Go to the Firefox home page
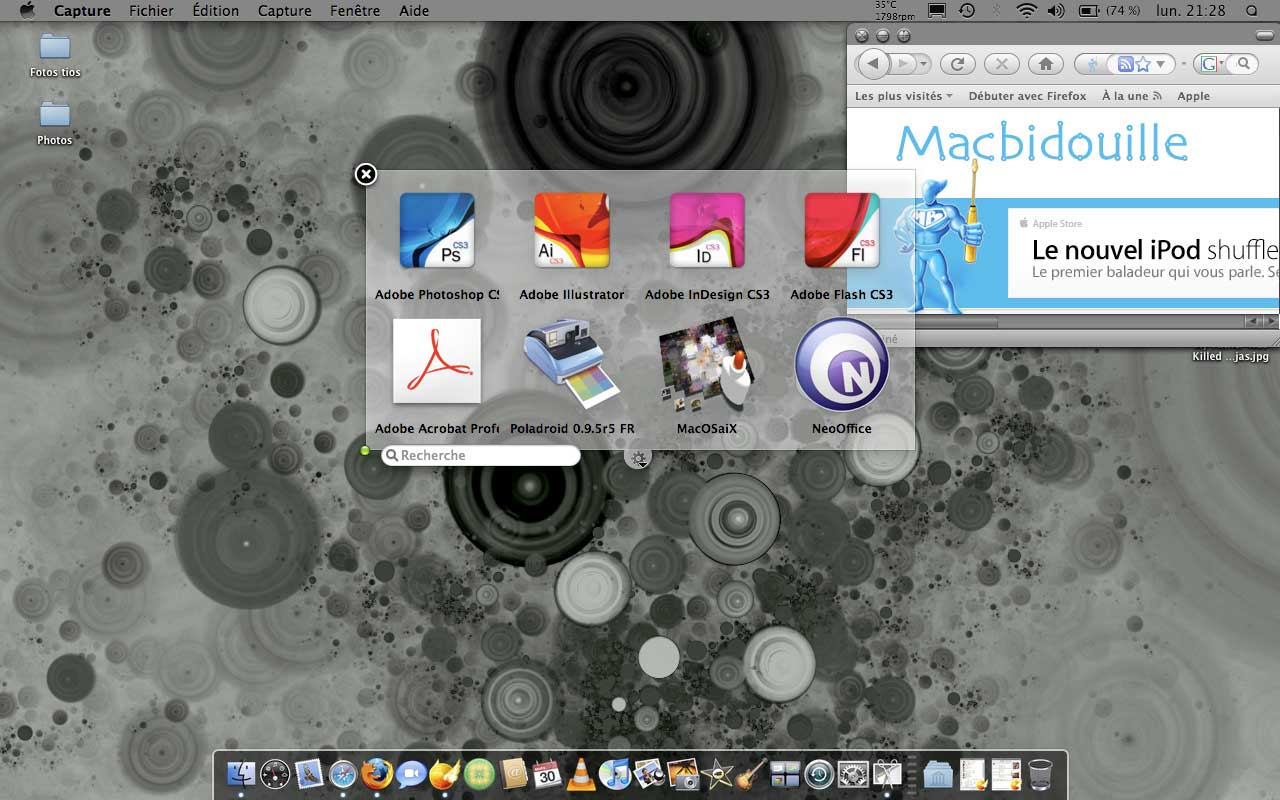 point(1045,63)
